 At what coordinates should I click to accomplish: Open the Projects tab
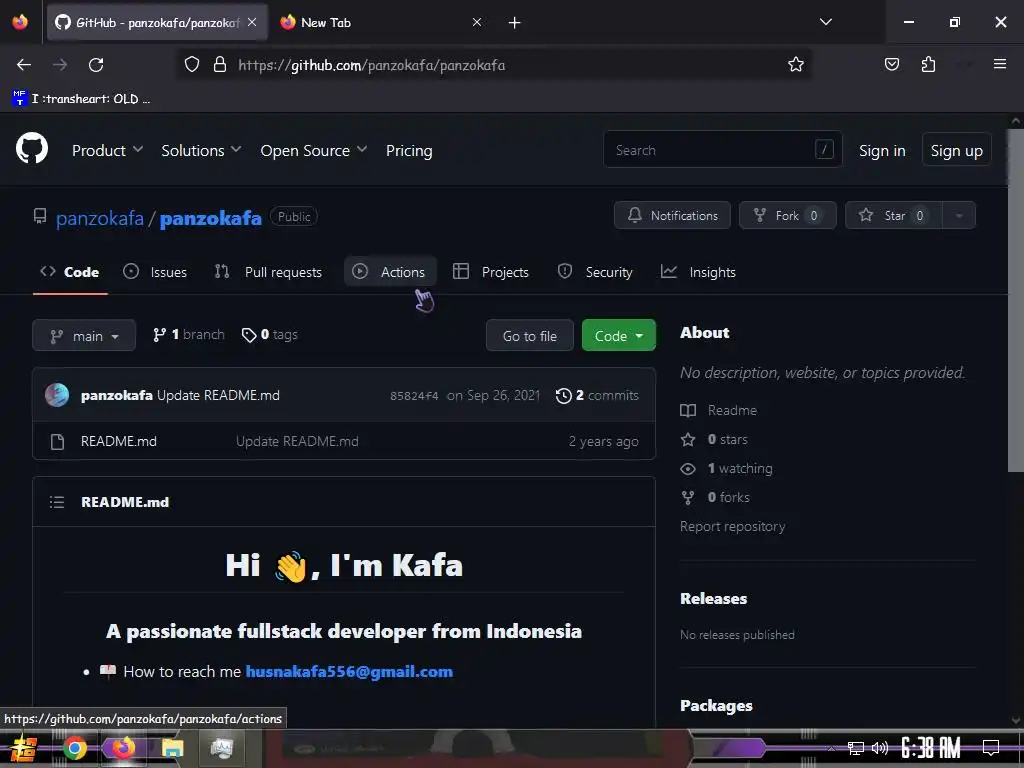click(491, 272)
